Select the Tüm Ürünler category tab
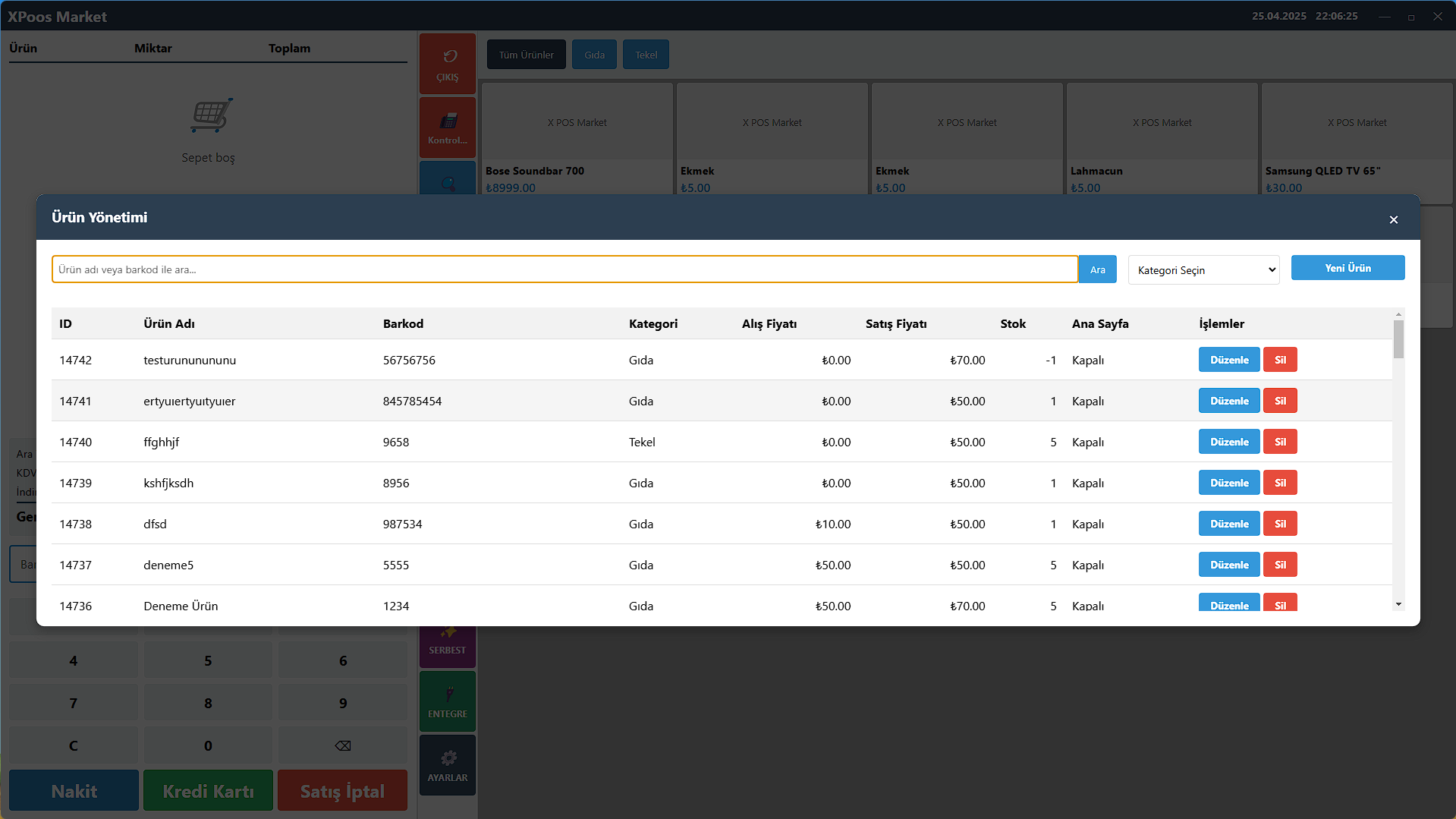This screenshot has height=819, width=1456. tap(526, 55)
